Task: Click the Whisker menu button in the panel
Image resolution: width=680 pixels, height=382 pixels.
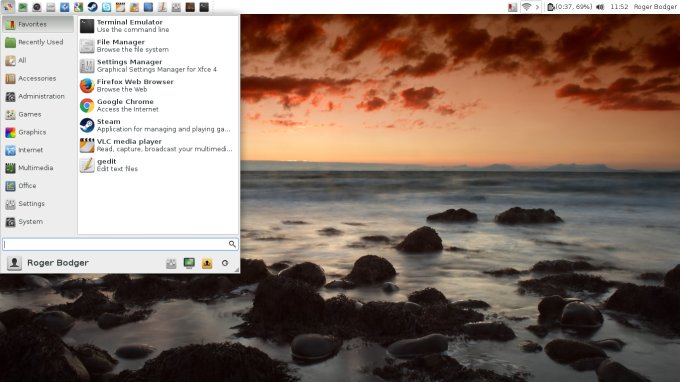Action: (x=8, y=7)
